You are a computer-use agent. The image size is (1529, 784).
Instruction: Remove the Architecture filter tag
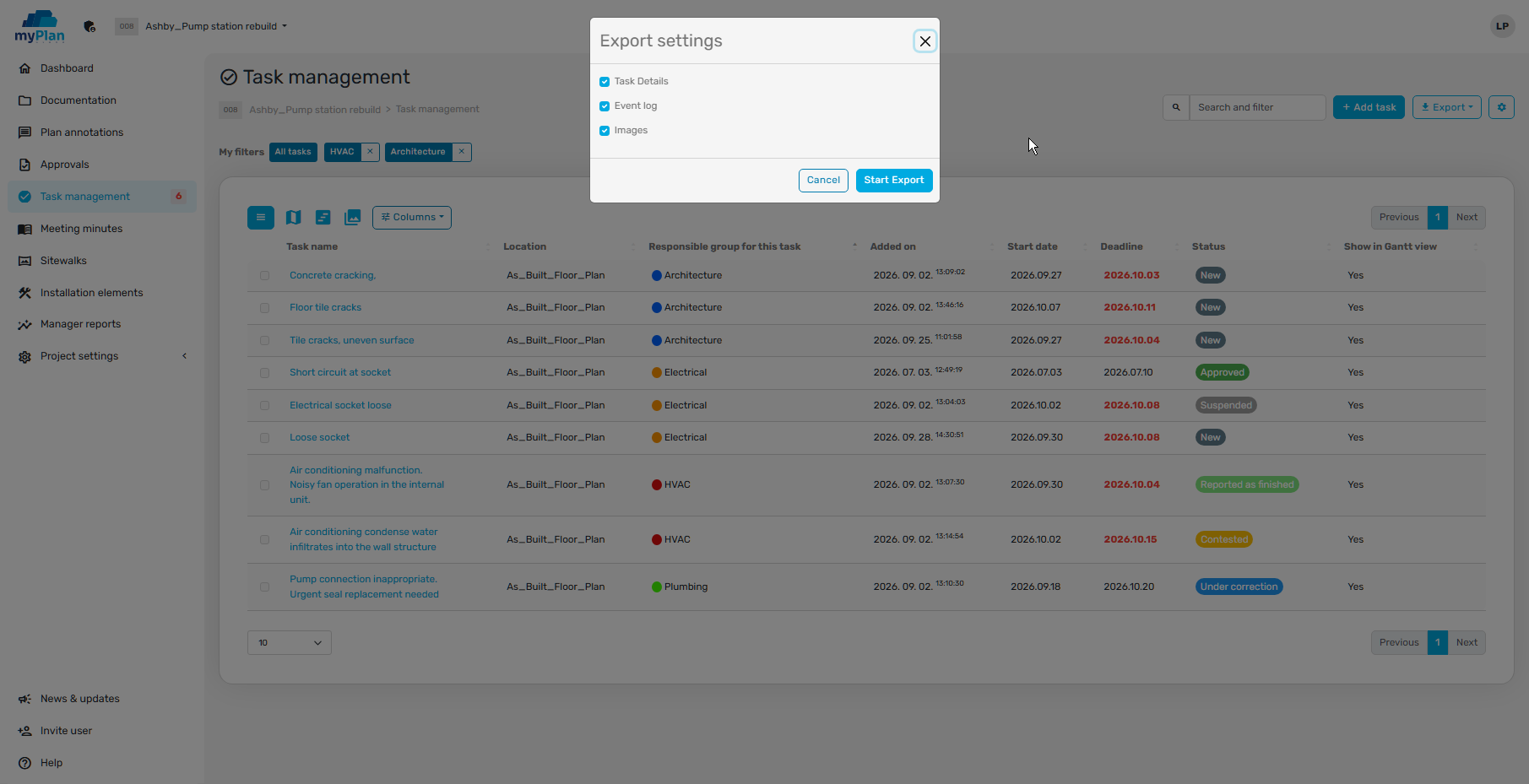[462, 152]
